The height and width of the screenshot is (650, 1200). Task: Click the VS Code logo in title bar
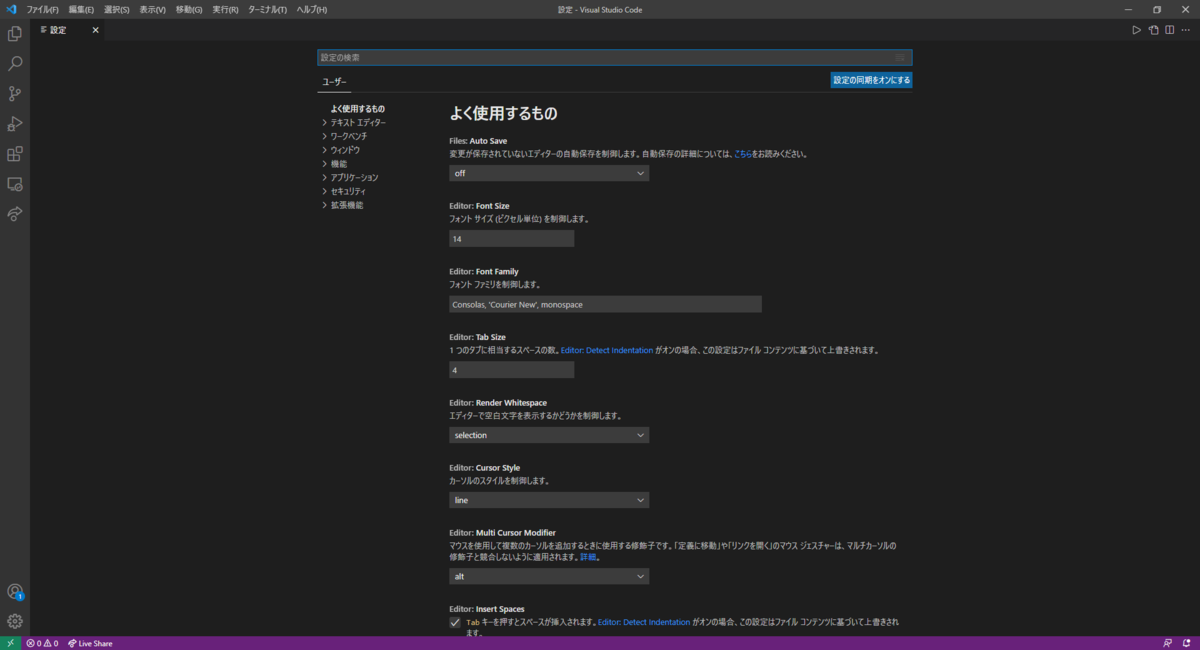[11, 9]
